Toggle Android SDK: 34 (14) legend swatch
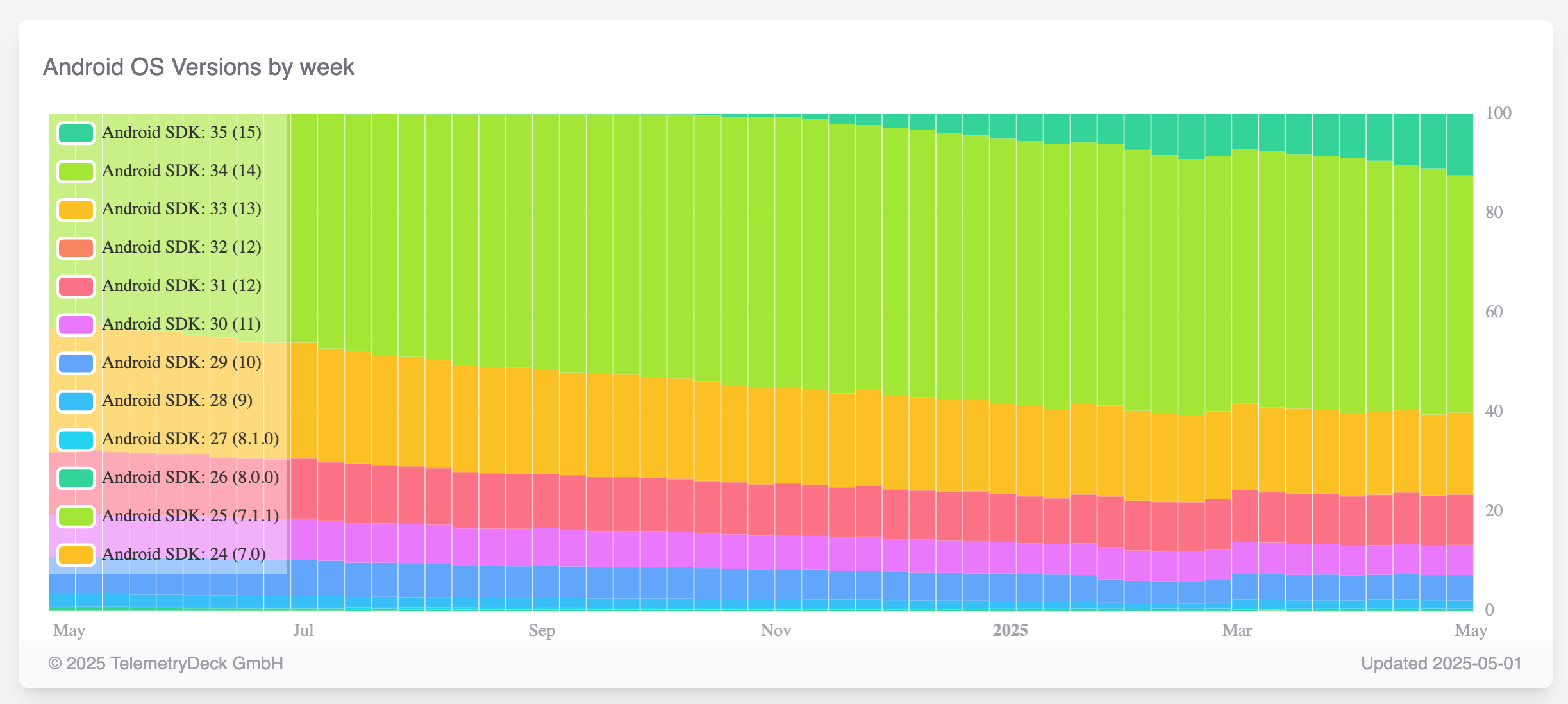The height and width of the screenshot is (704, 1568). click(x=76, y=171)
